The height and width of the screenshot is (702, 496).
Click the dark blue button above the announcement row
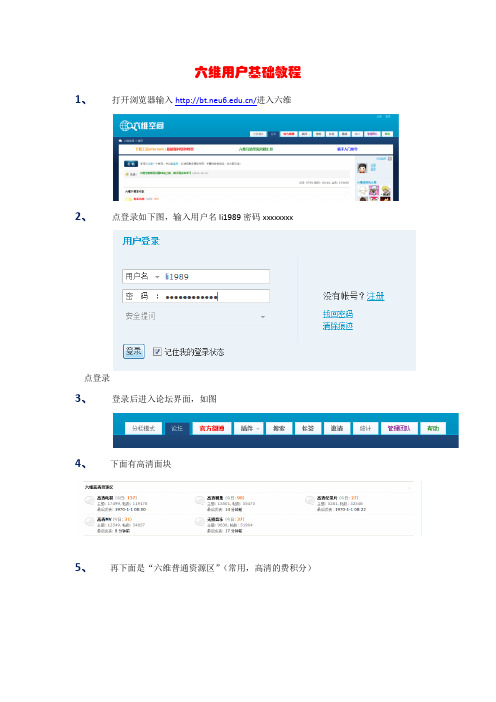click(x=131, y=164)
